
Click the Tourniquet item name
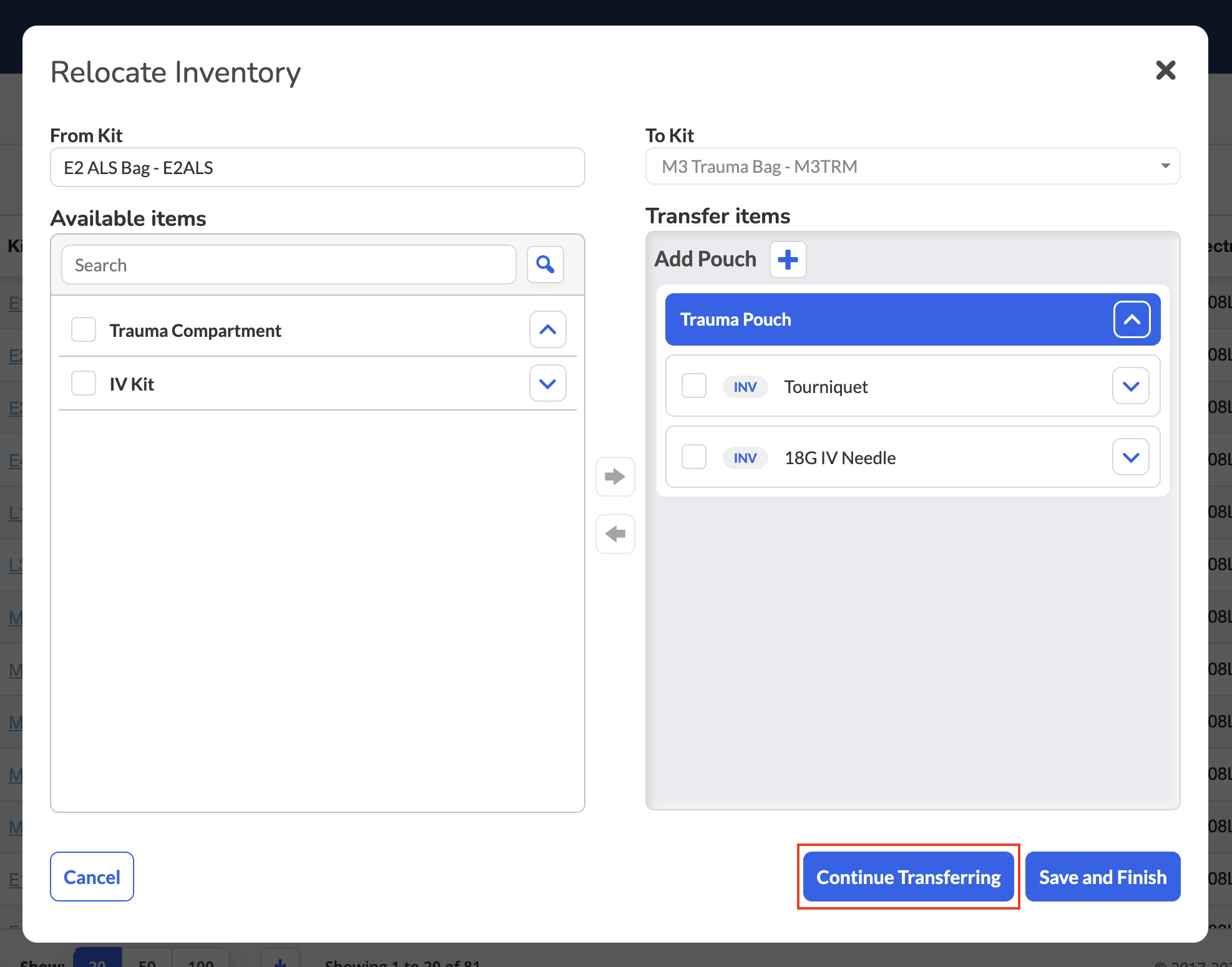[826, 387]
